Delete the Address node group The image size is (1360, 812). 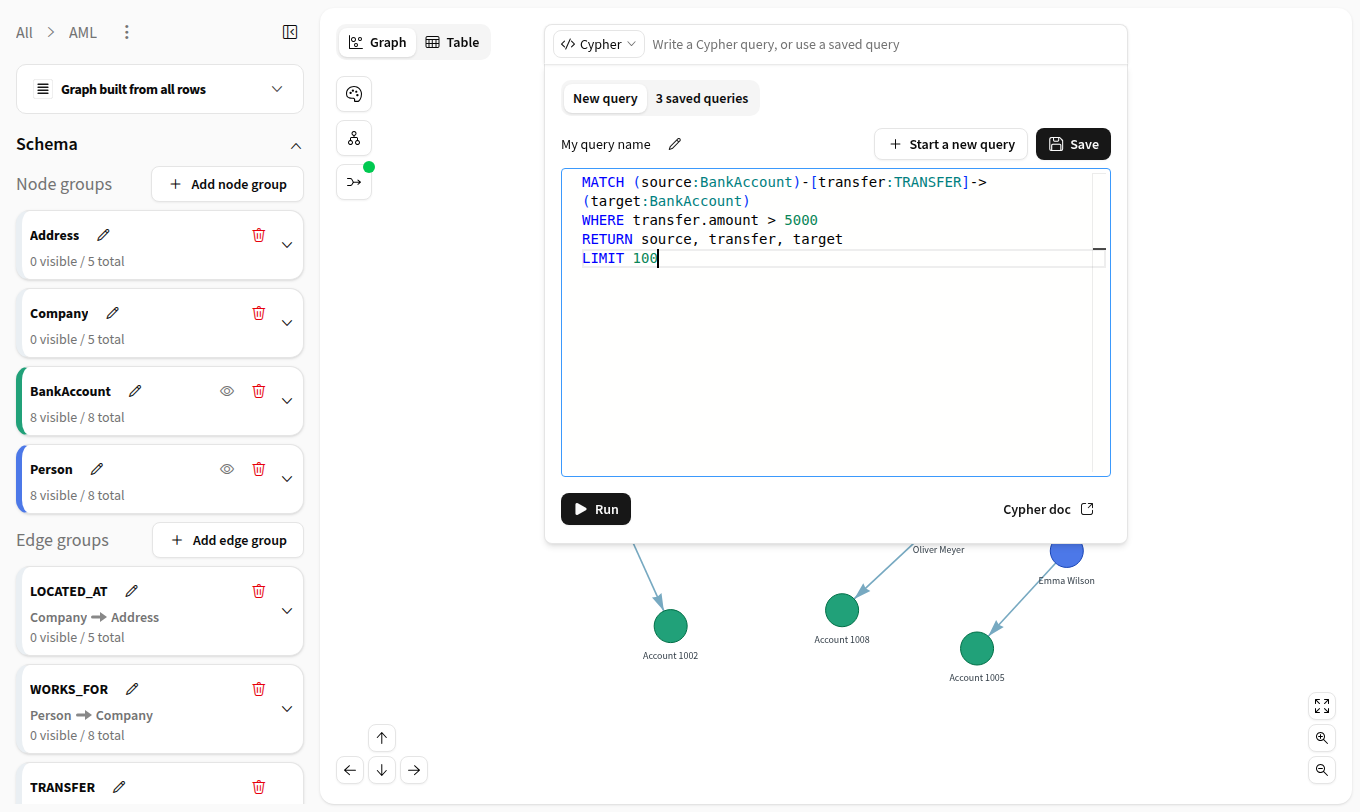(259, 235)
